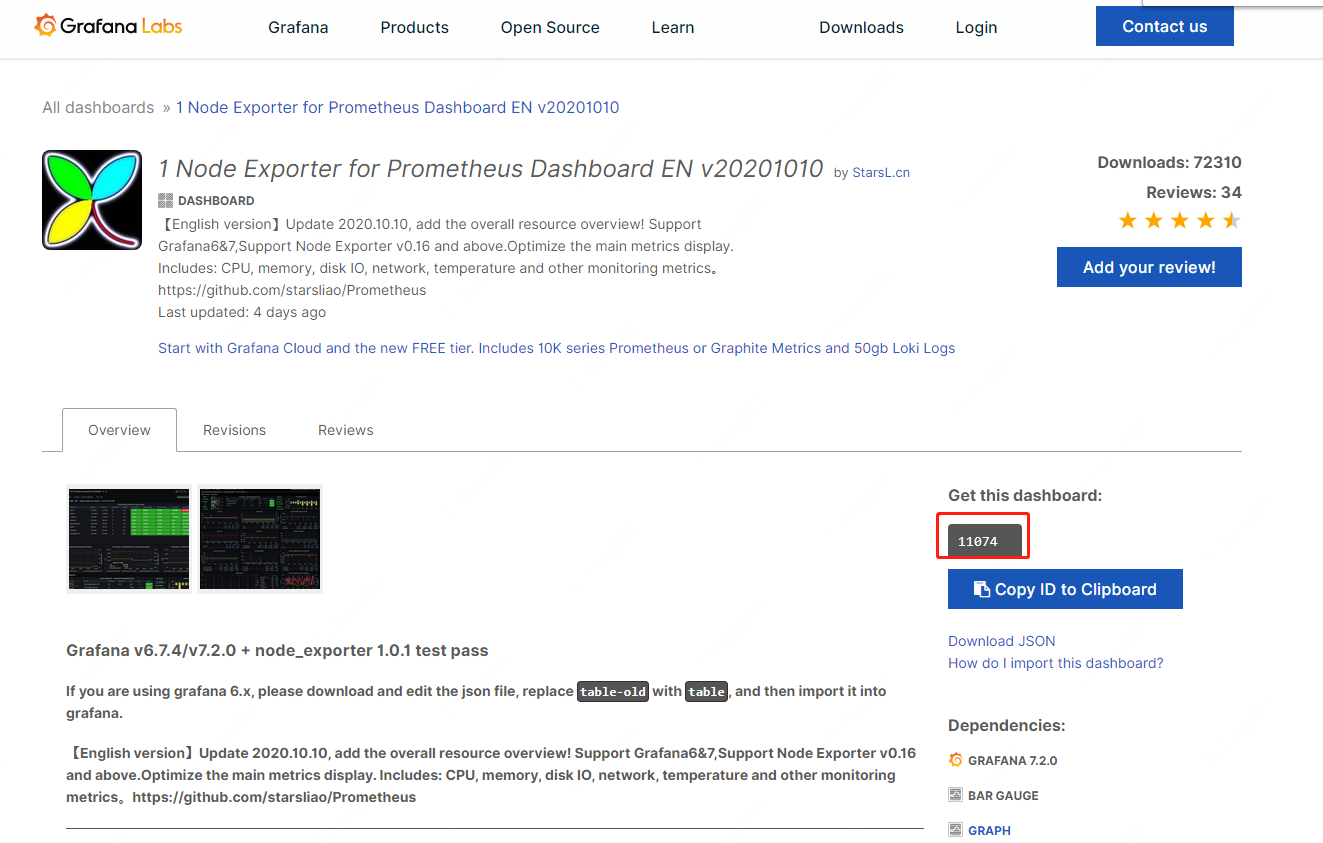
Task: Open the Grafana Cloud free tier link
Action: (x=556, y=348)
